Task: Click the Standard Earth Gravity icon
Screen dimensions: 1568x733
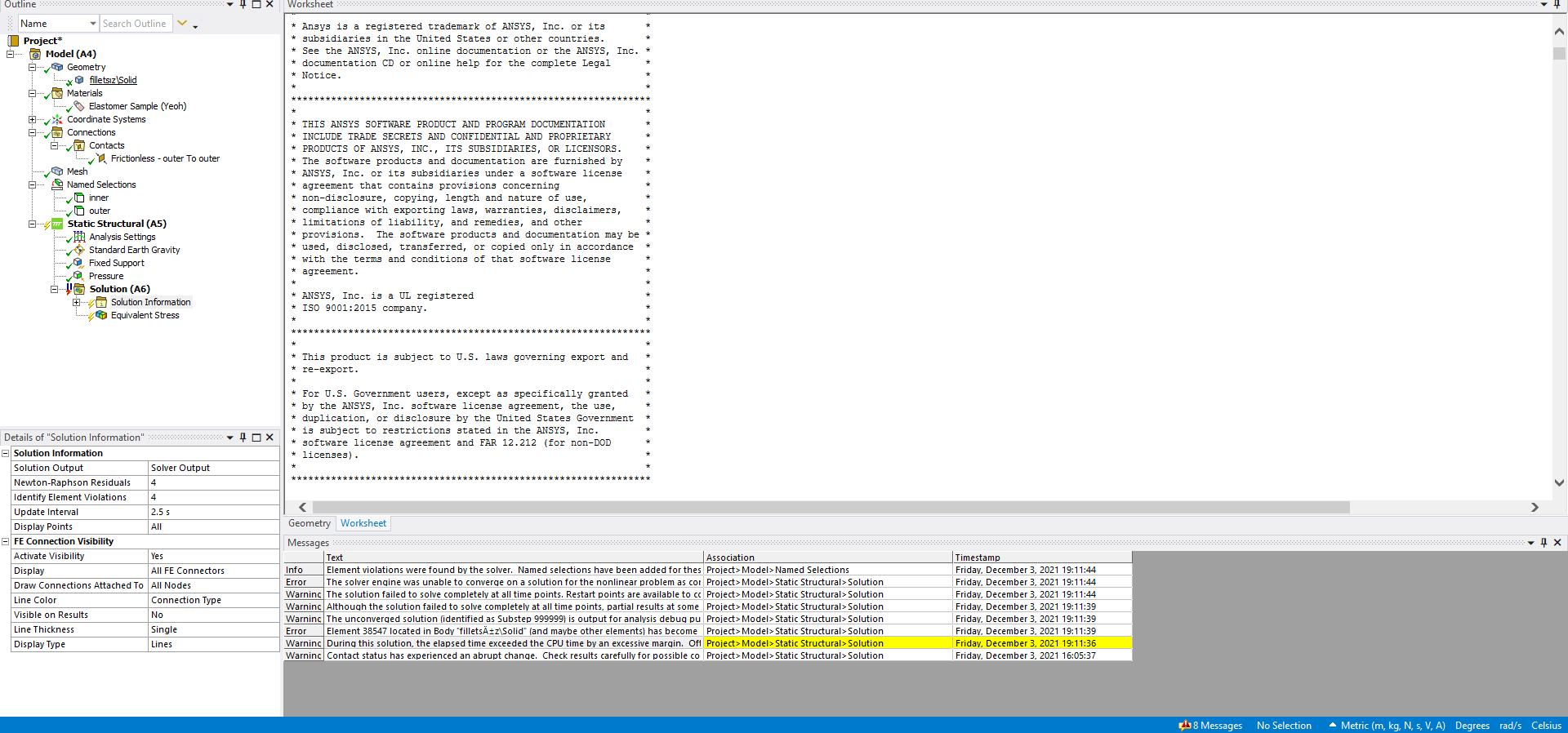Action: coord(79,250)
